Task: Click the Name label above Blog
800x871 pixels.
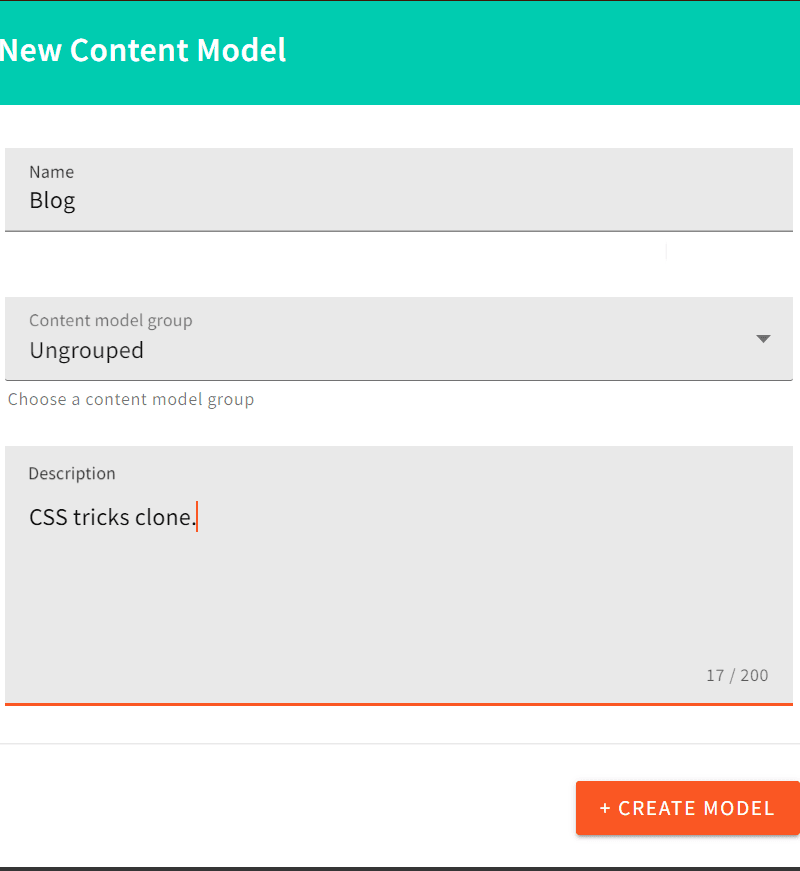Action: pyautogui.click(x=51, y=172)
